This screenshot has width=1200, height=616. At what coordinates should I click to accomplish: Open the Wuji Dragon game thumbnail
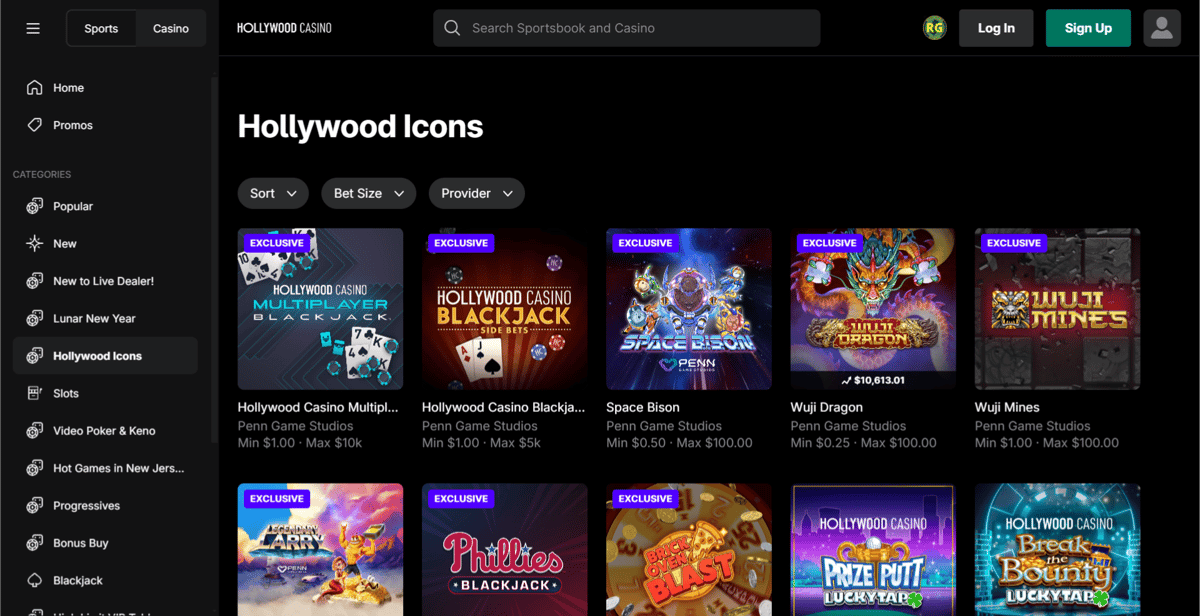pyautogui.click(x=873, y=309)
